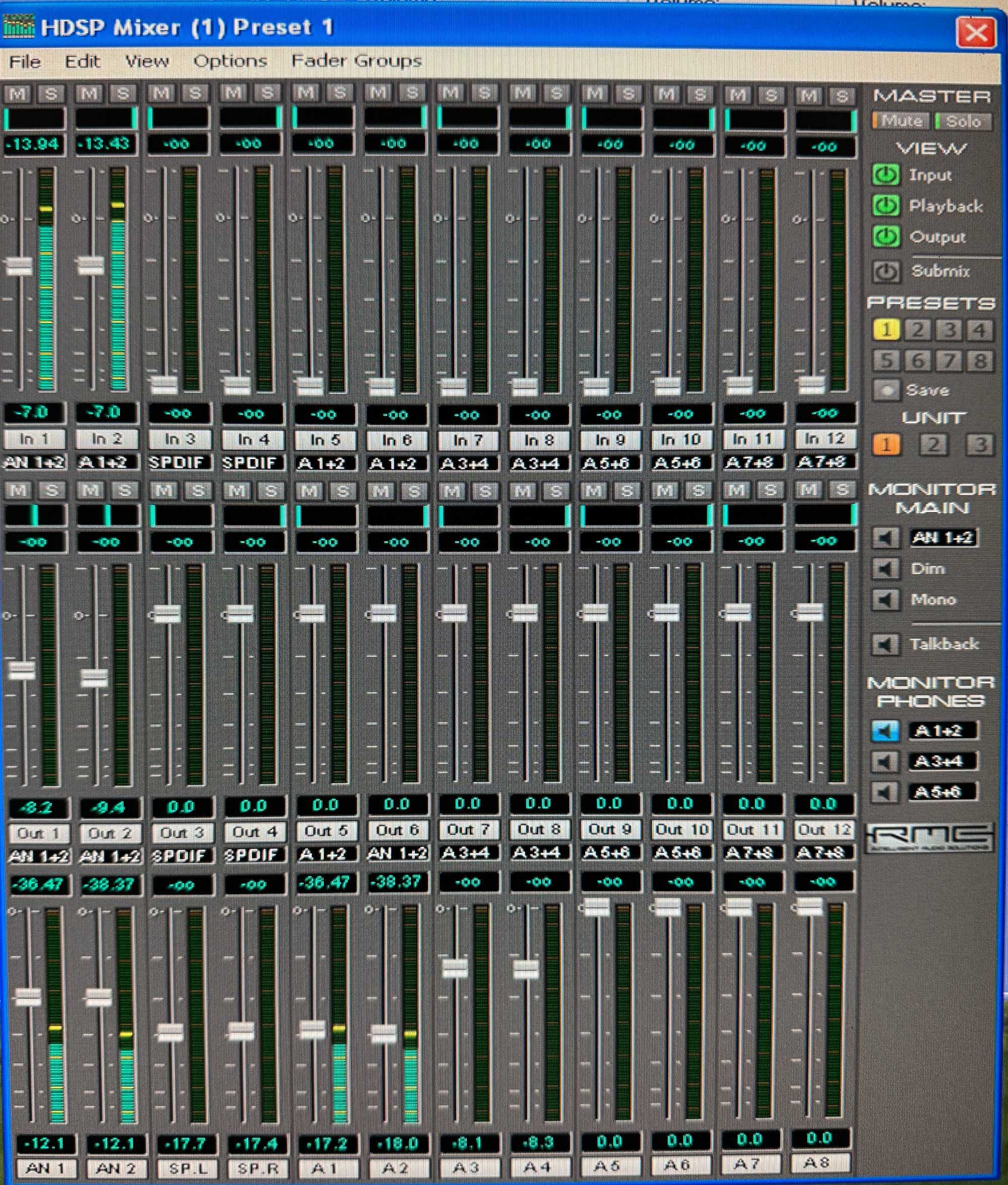The image size is (1008, 1185).
Task: Toggle Monitor Phones A5+6 speaker icon
Action: (x=885, y=792)
